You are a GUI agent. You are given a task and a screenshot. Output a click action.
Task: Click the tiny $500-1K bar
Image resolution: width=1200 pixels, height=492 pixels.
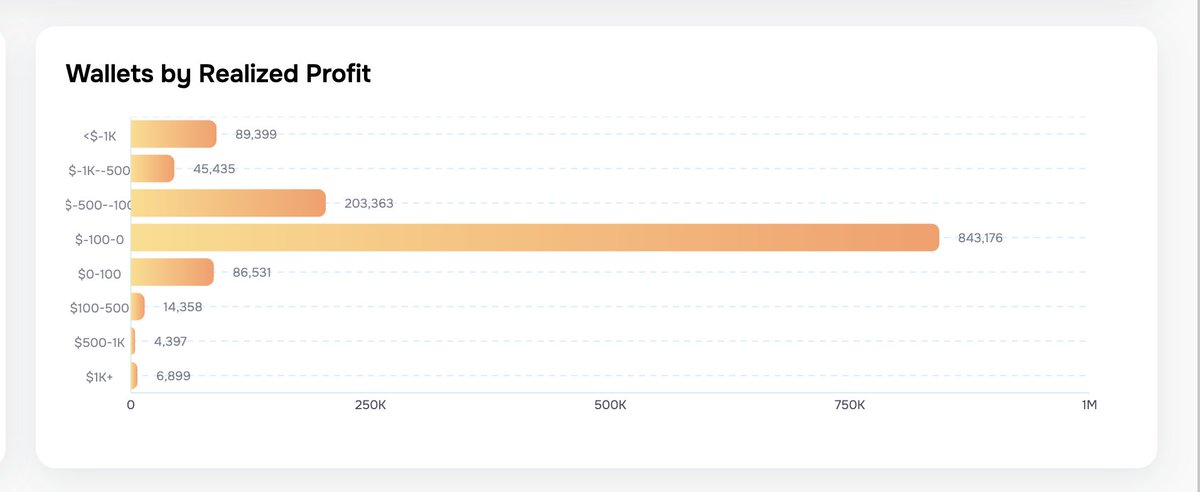(x=133, y=341)
